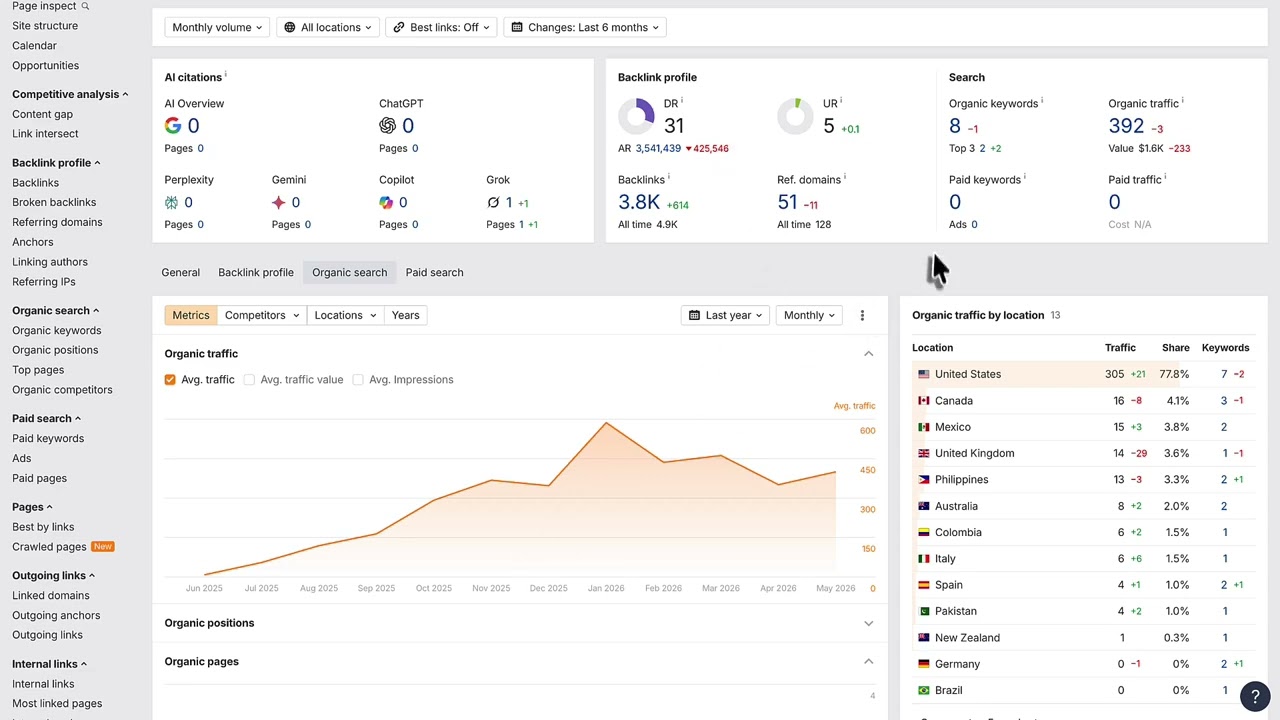Open the Best links: Off dropdown
This screenshot has height=720, width=1280.
tap(441, 27)
